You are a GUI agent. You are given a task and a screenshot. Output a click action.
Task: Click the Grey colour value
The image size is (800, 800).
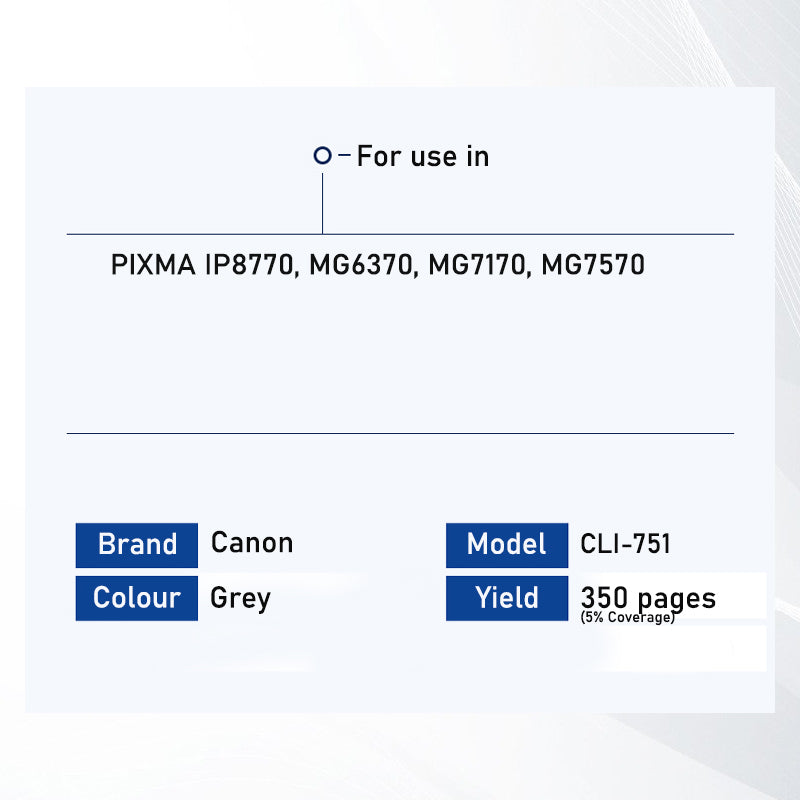click(240, 598)
